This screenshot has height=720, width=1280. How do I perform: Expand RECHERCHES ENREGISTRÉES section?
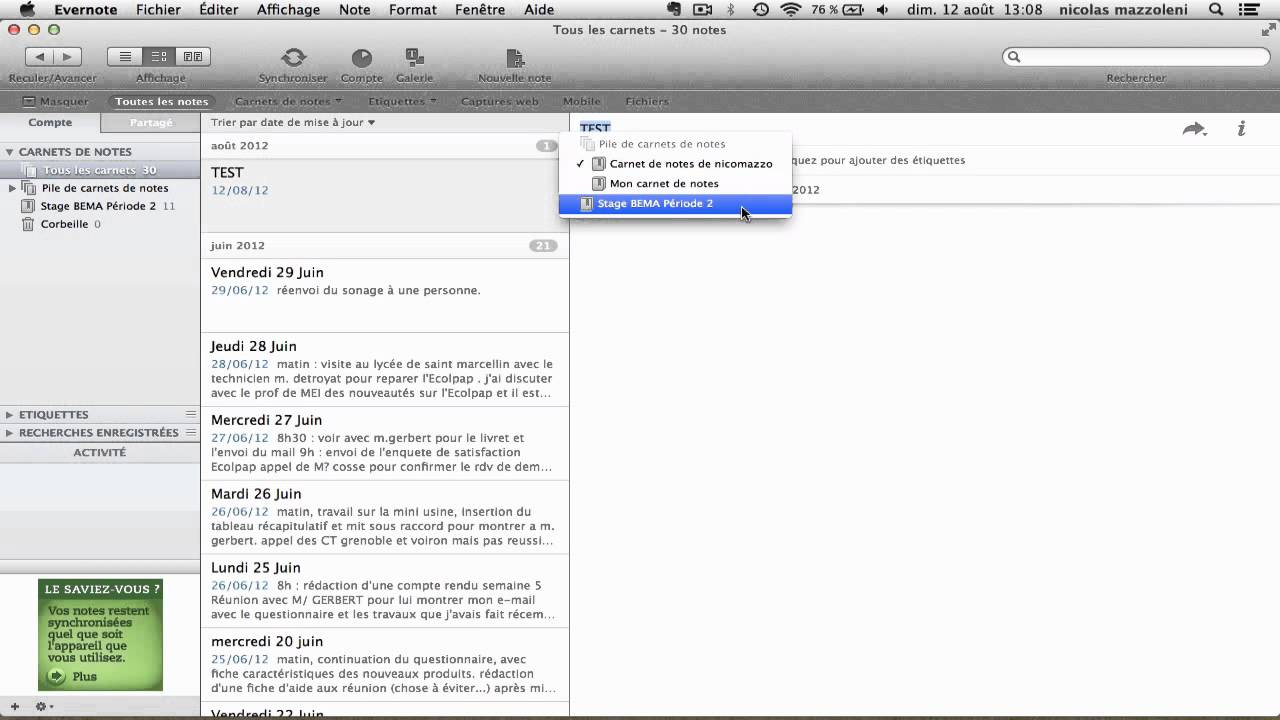(9, 433)
